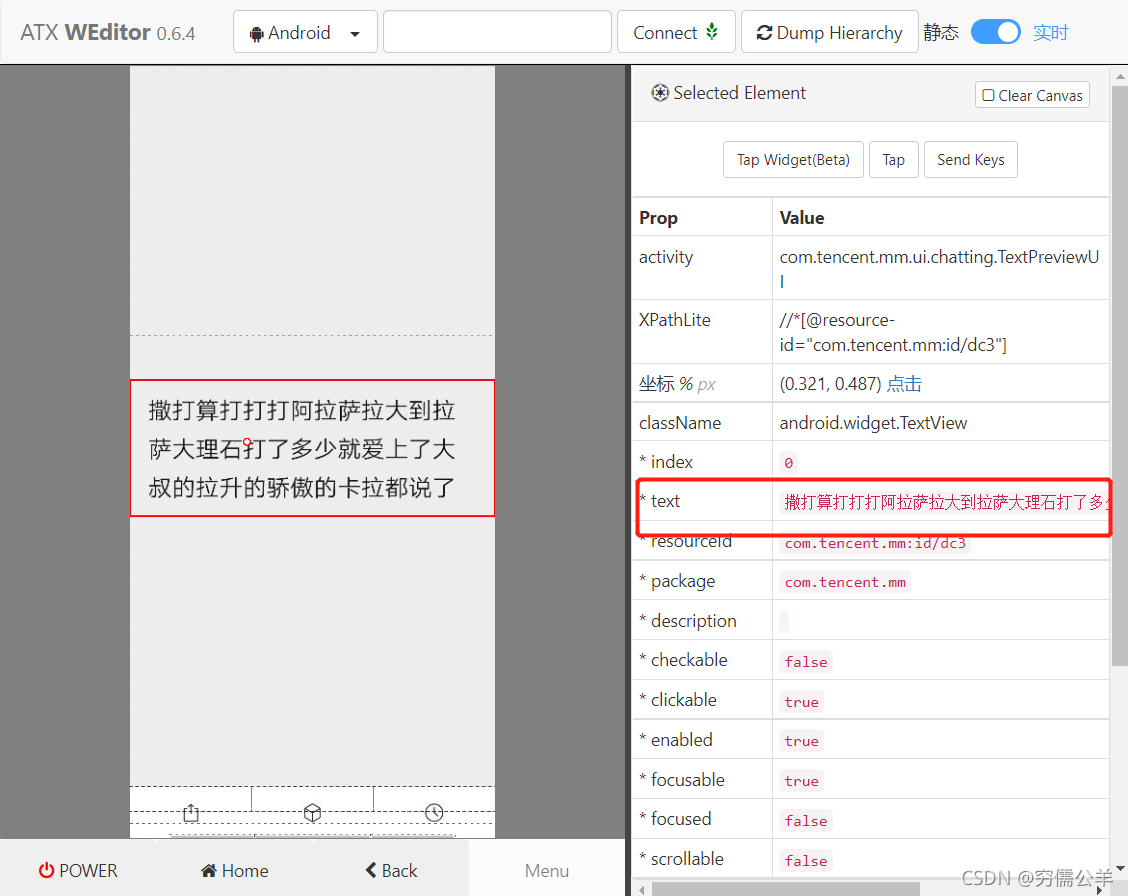This screenshot has height=896, width=1128.
Task: Click the index value 0
Action: click(788, 462)
